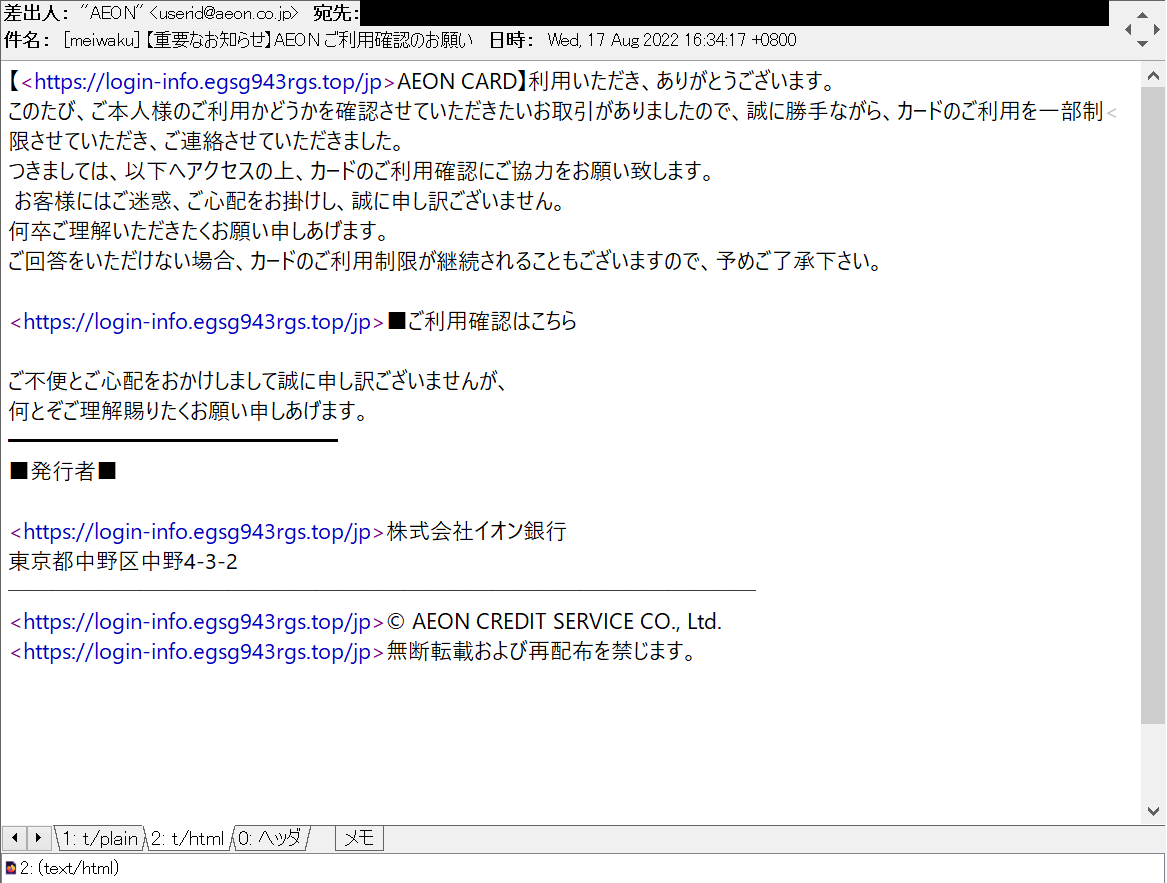
Task: Click the ■発行者■ heading
Action: (63, 471)
